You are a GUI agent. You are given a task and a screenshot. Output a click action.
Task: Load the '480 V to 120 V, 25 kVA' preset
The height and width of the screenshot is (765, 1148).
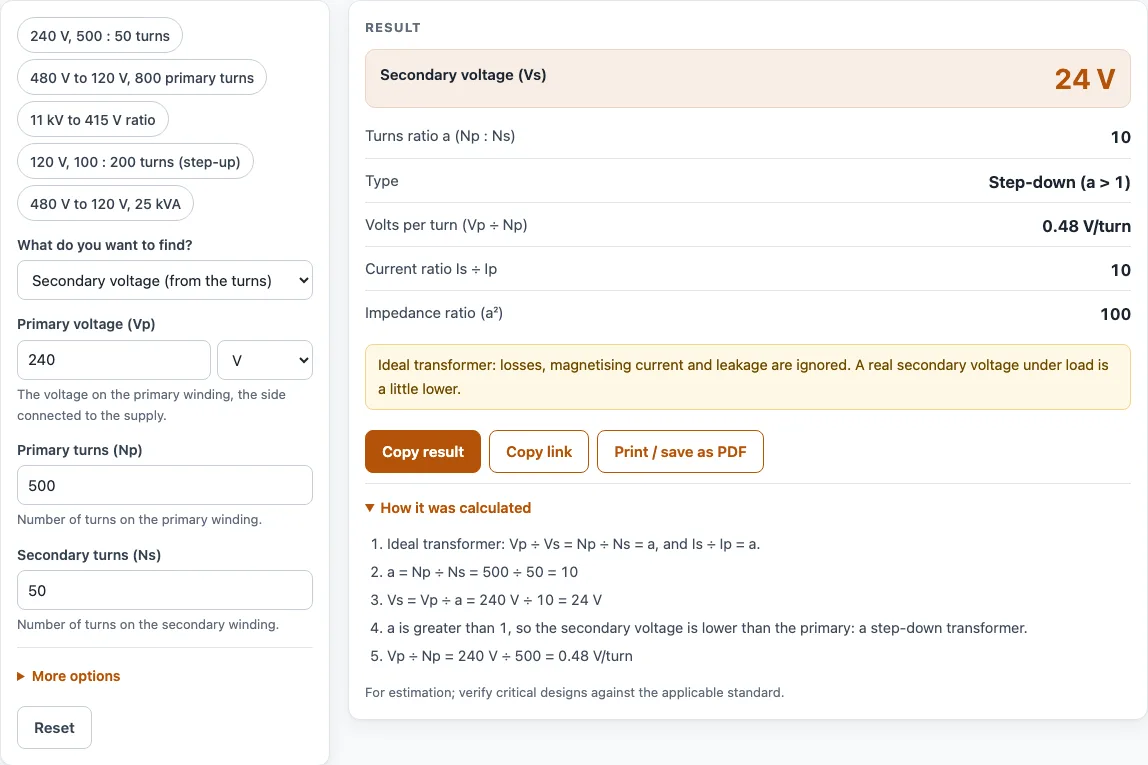105,204
